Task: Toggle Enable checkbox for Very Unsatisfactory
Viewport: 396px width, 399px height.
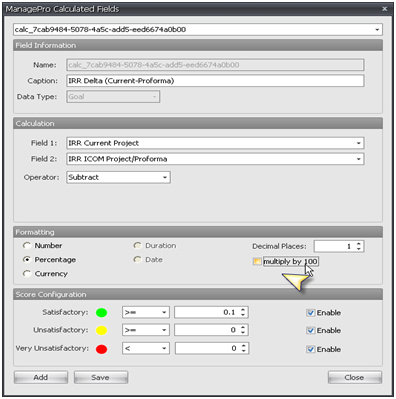Action: (x=310, y=349)
